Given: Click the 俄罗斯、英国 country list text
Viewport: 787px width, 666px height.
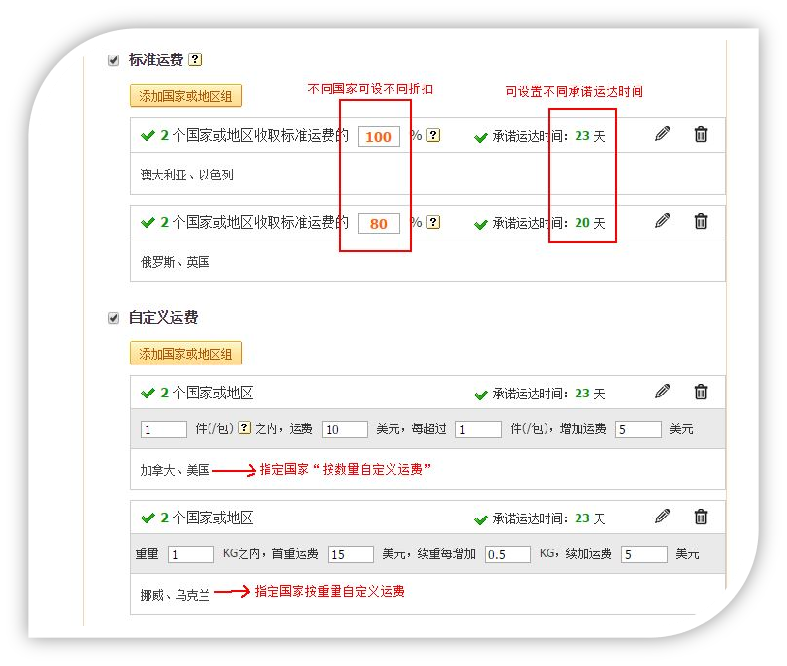Looking at the screenshot, I should point(175,262).
